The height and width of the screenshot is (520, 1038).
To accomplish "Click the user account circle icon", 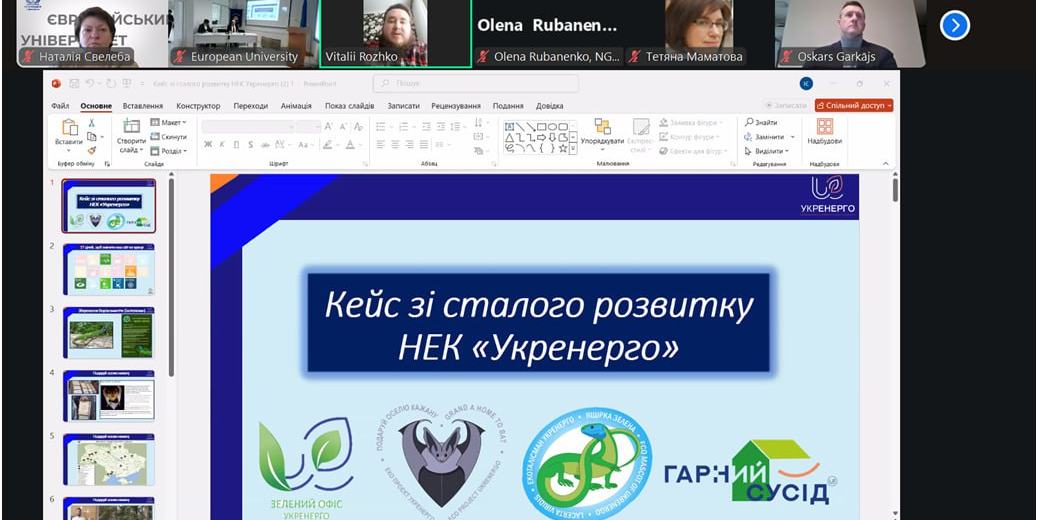I will point(806,83).
